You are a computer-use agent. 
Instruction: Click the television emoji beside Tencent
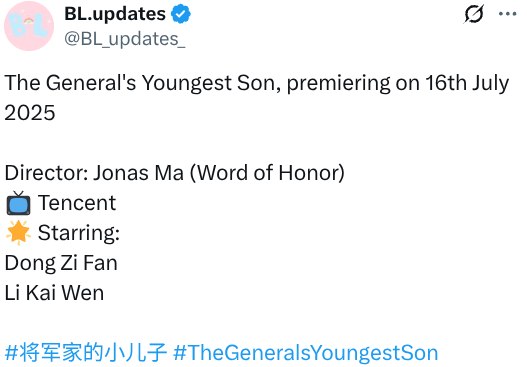click(x=18, y=203)
